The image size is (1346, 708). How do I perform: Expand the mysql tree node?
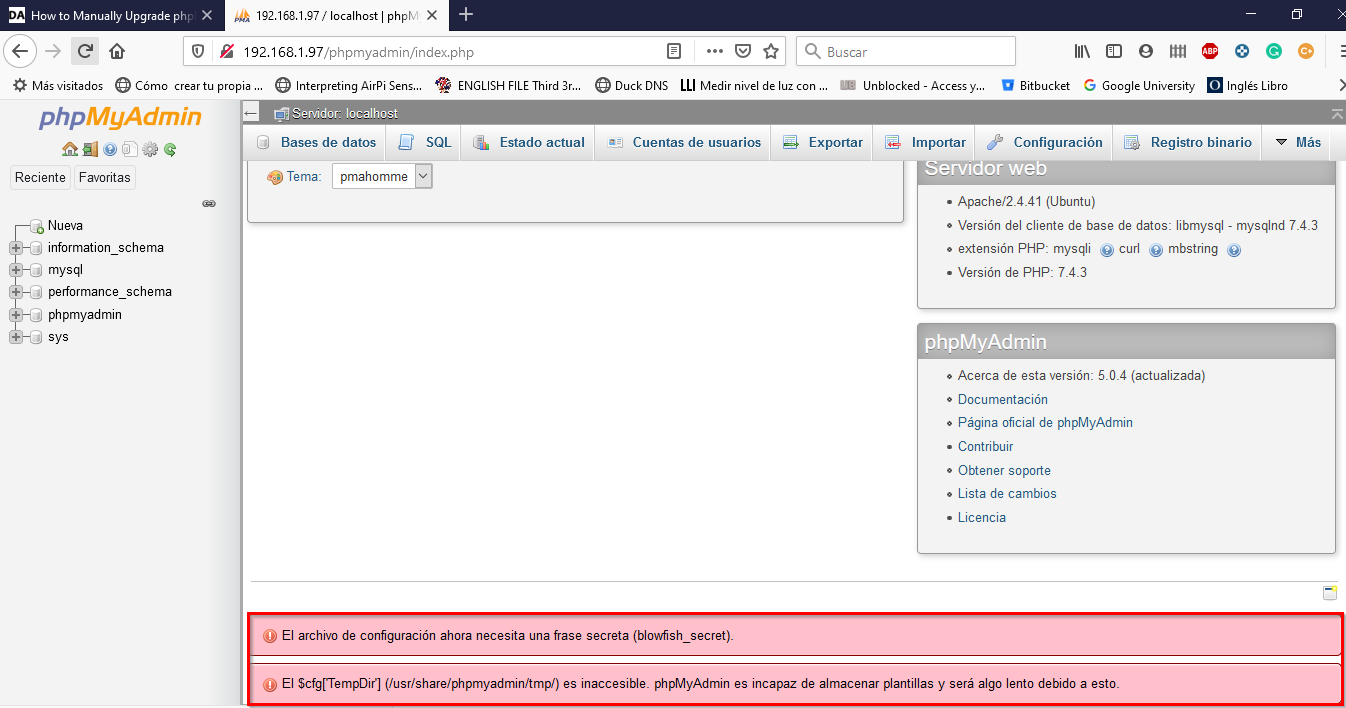(x=16, y=269)
